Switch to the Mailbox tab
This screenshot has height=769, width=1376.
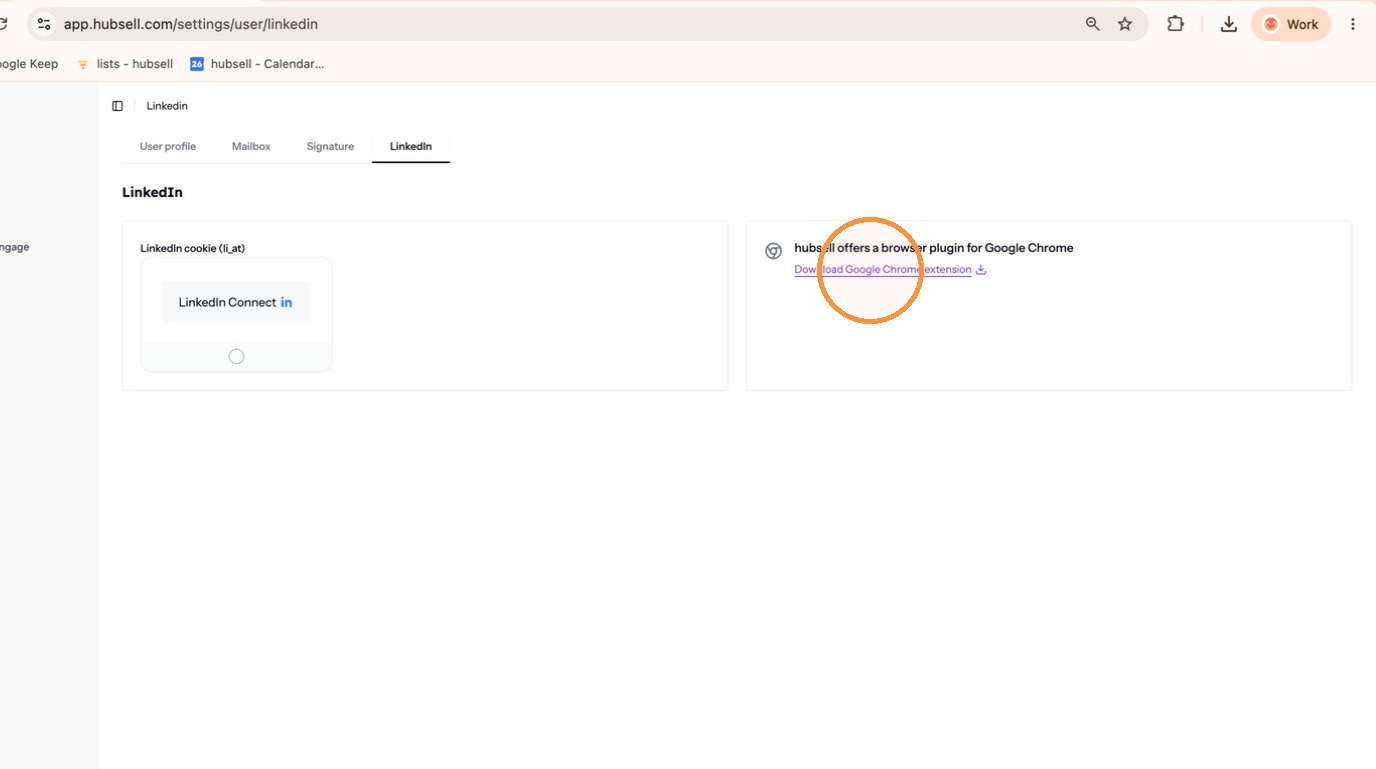pos(251,146)
